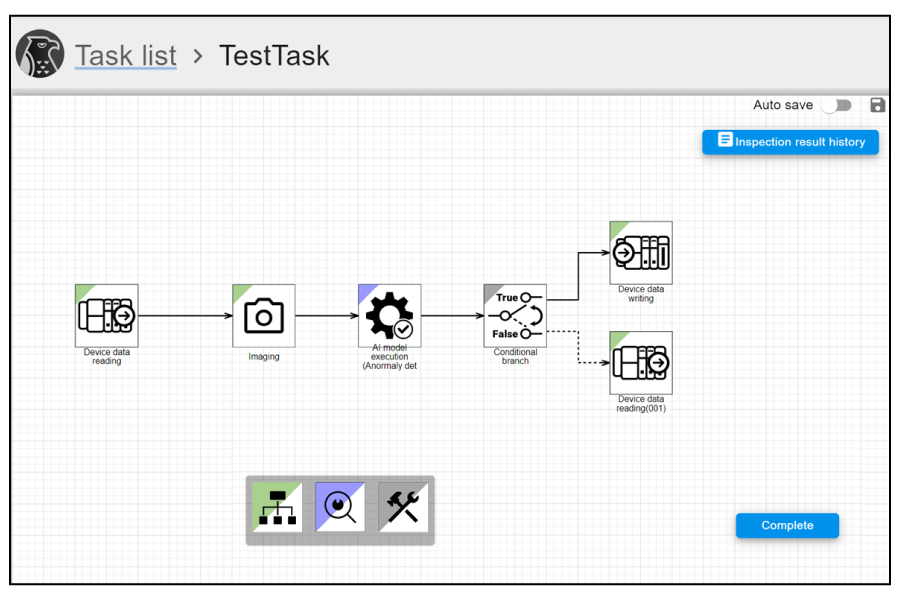Enable the Auto save switch

pyautogui.click(x=836, y=105)
